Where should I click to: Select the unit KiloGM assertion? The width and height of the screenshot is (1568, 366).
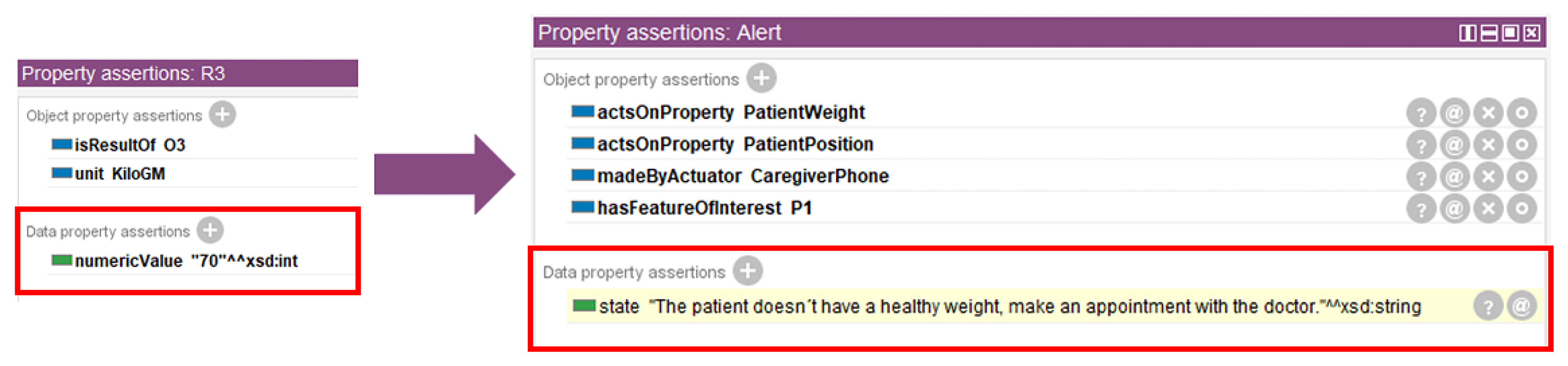119,174
